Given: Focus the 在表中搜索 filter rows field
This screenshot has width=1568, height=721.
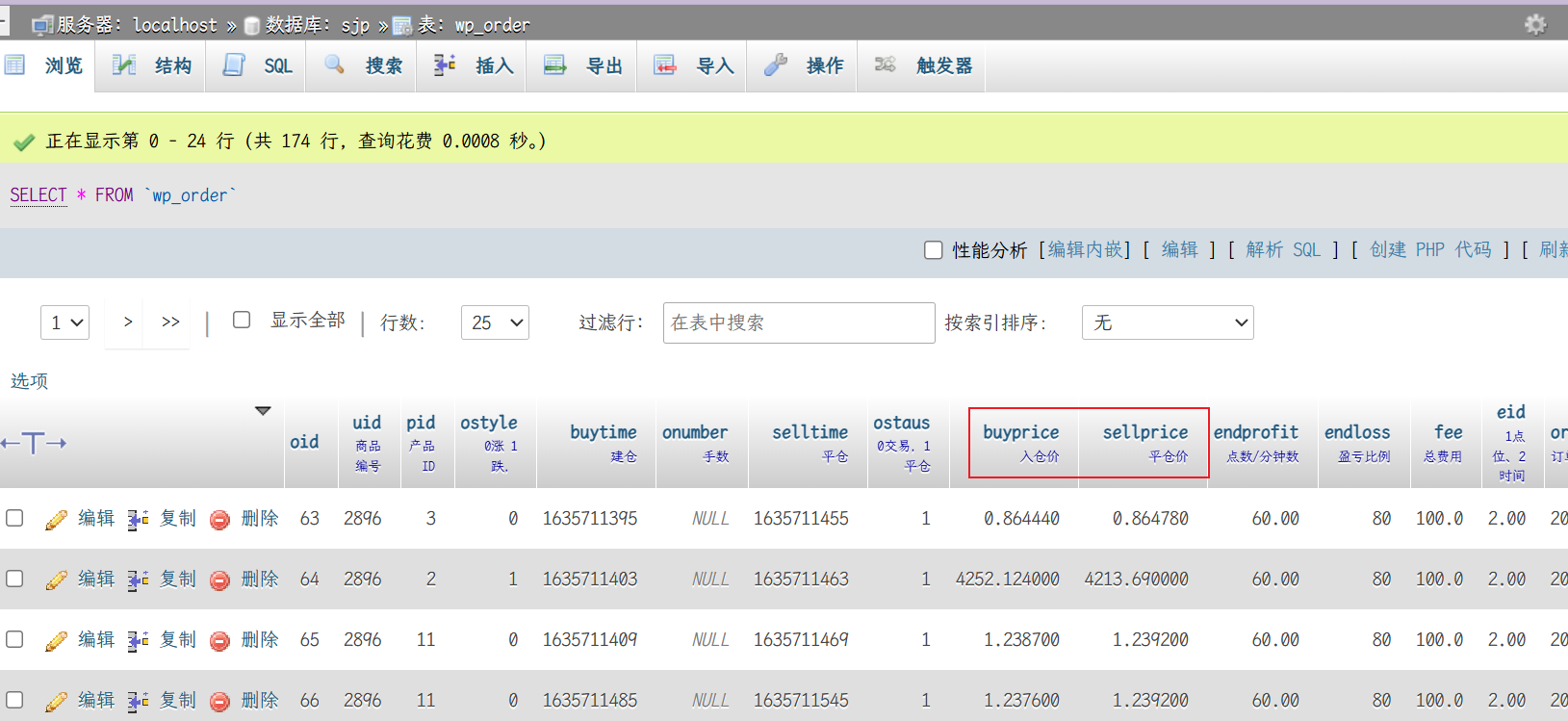Looking at the screenshot, I should [x=799, y=322].
